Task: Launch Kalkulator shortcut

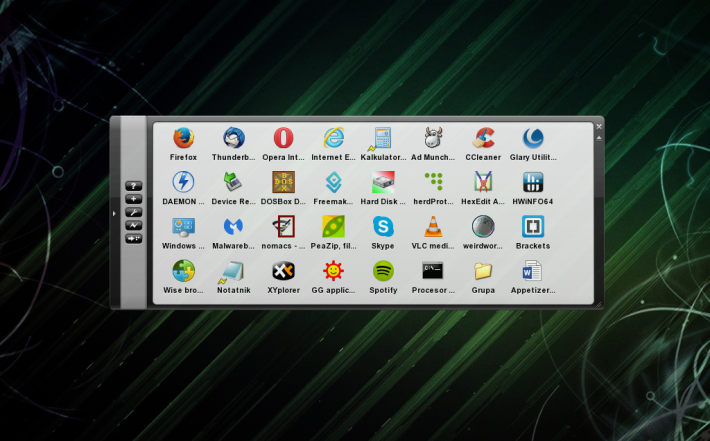Action: coord(383,138)
